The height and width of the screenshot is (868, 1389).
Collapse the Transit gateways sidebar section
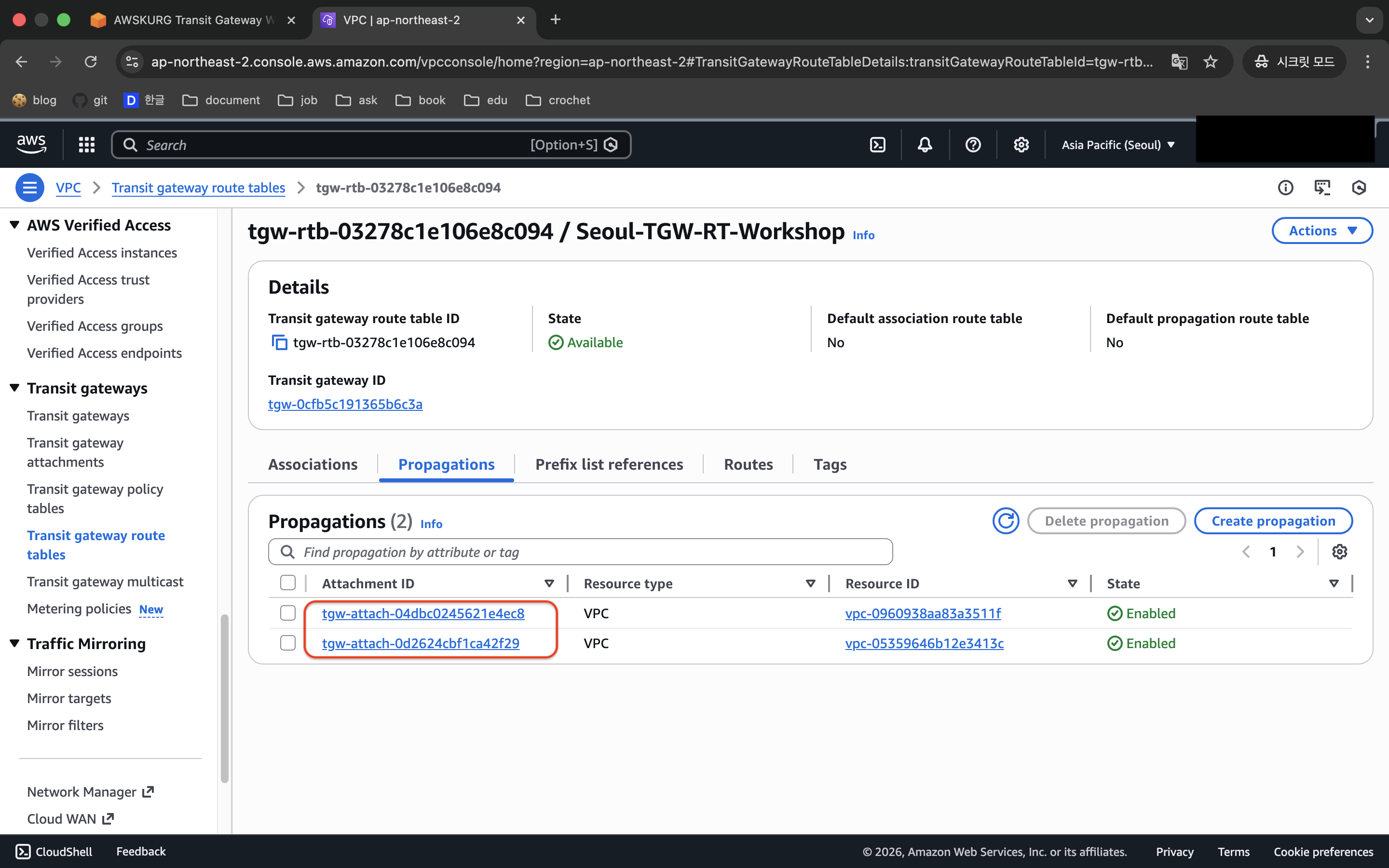15,388
